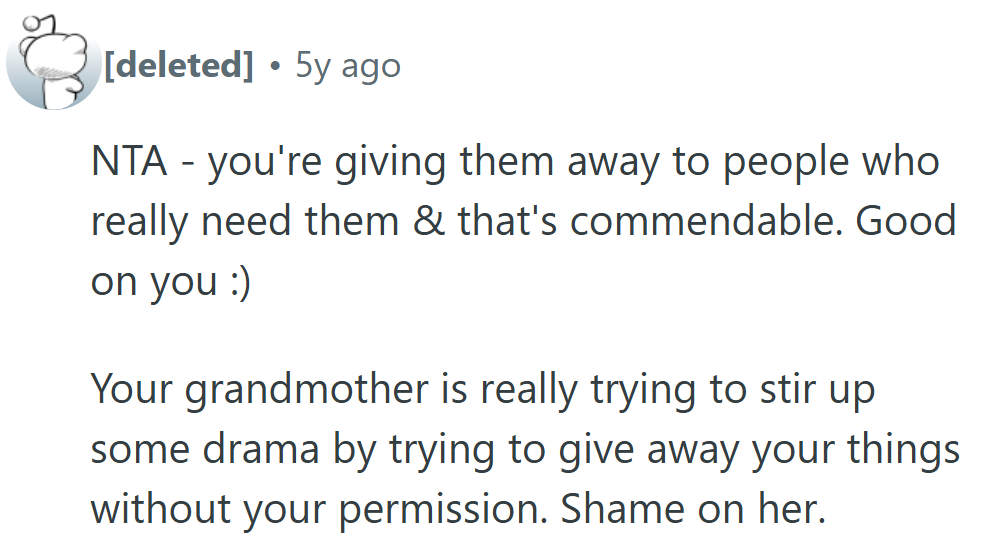Click the [deleted] username label
988x552 pixels.
click(x=178, y=66)
